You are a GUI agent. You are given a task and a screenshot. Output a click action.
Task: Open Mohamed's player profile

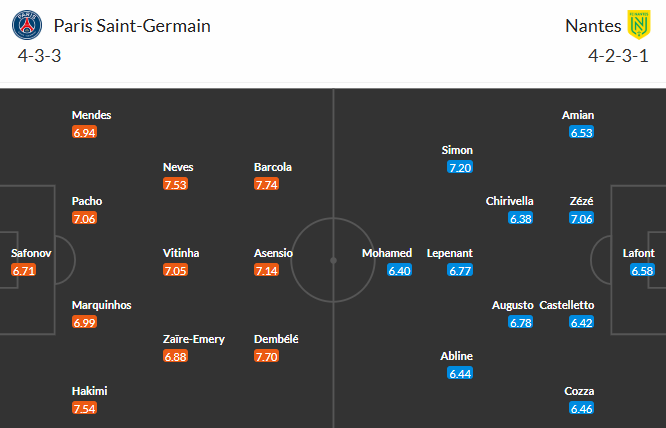(387, 253)
